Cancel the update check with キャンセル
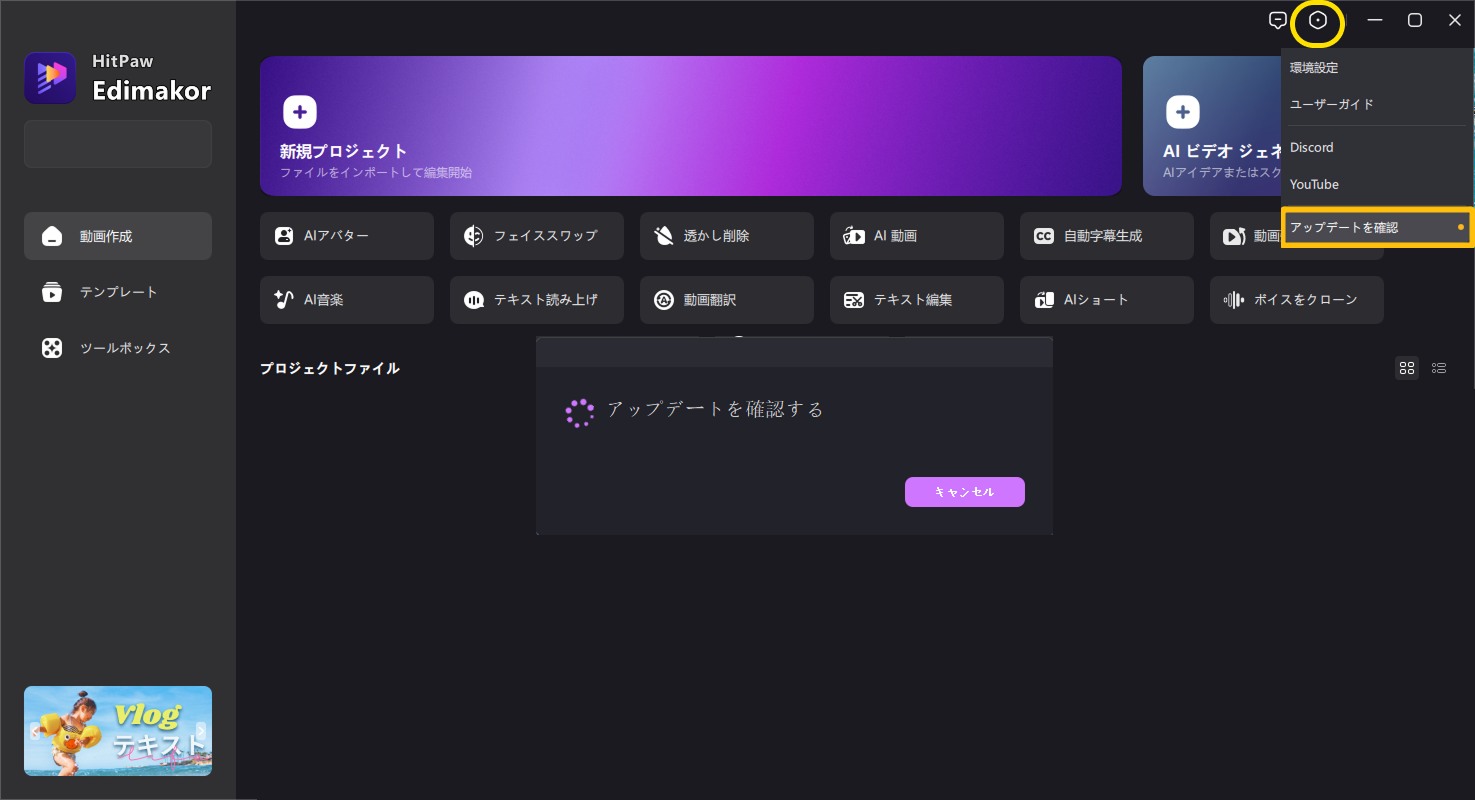The height and width of the screenshot is (800, 1475). [x=963, y=491]
